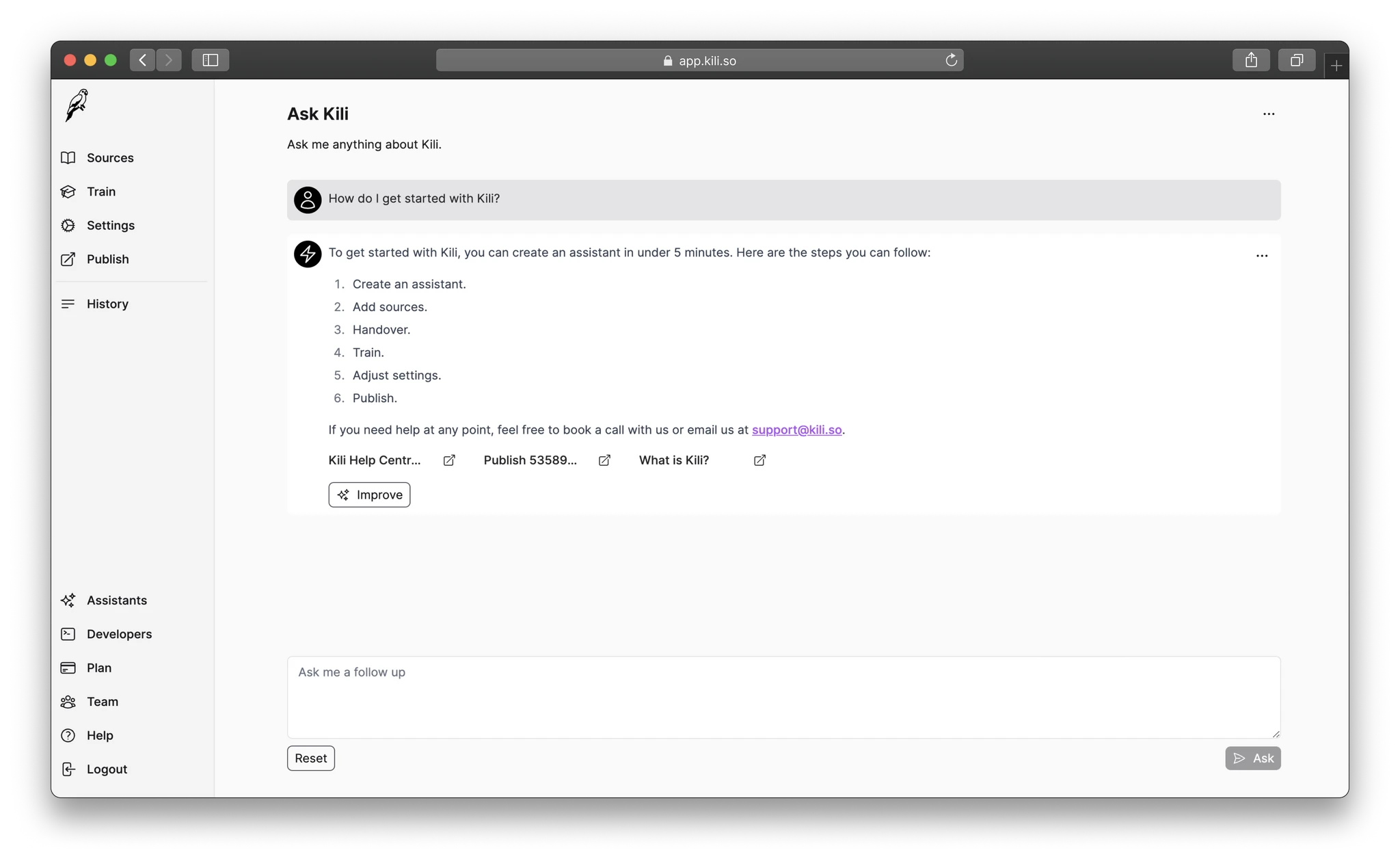Focus the Ask me a follow up field
This screenshot has height=859, width=1400.
click(x=783, y=697)
